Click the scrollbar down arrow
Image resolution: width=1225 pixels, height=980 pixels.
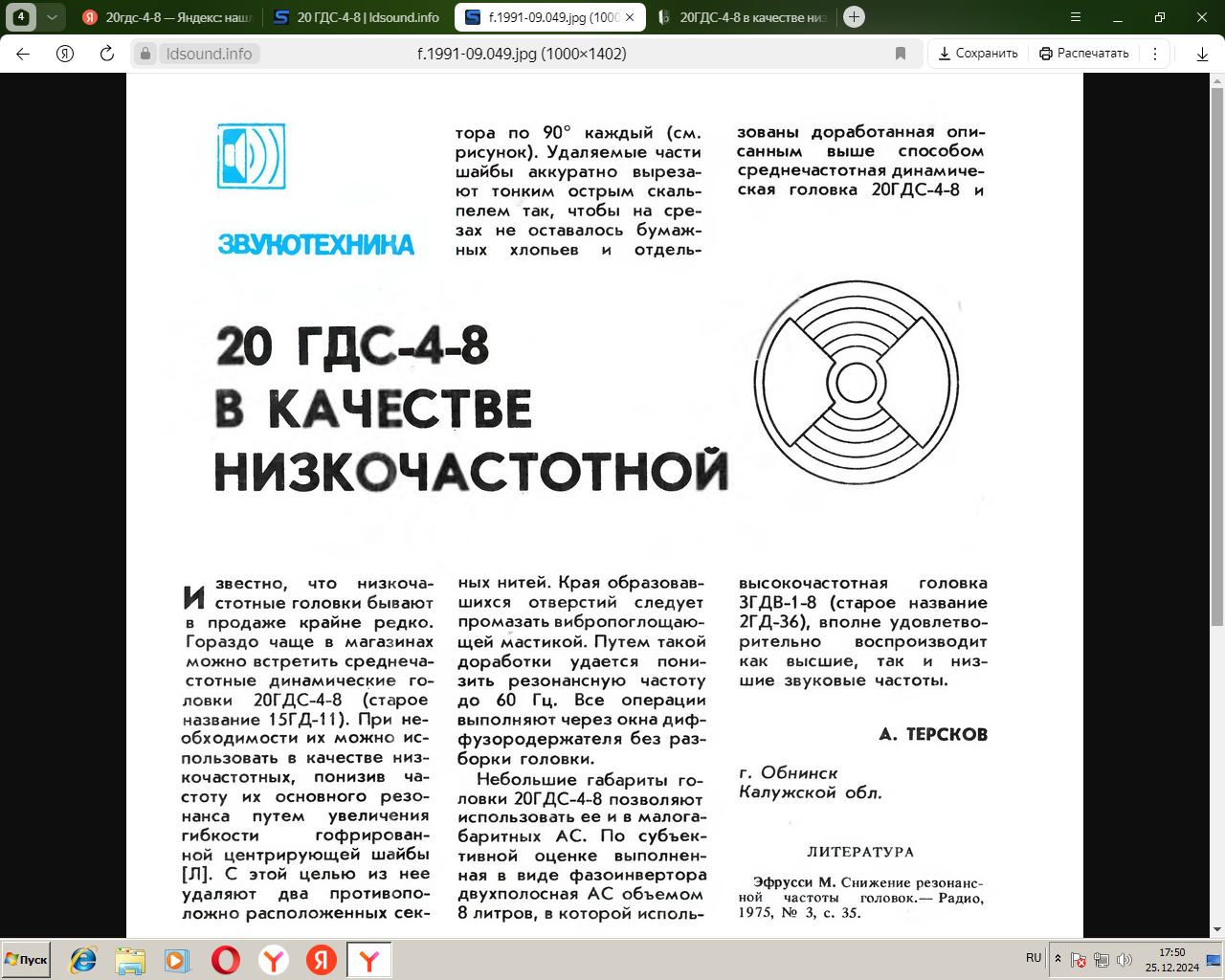coord(1217,930)
